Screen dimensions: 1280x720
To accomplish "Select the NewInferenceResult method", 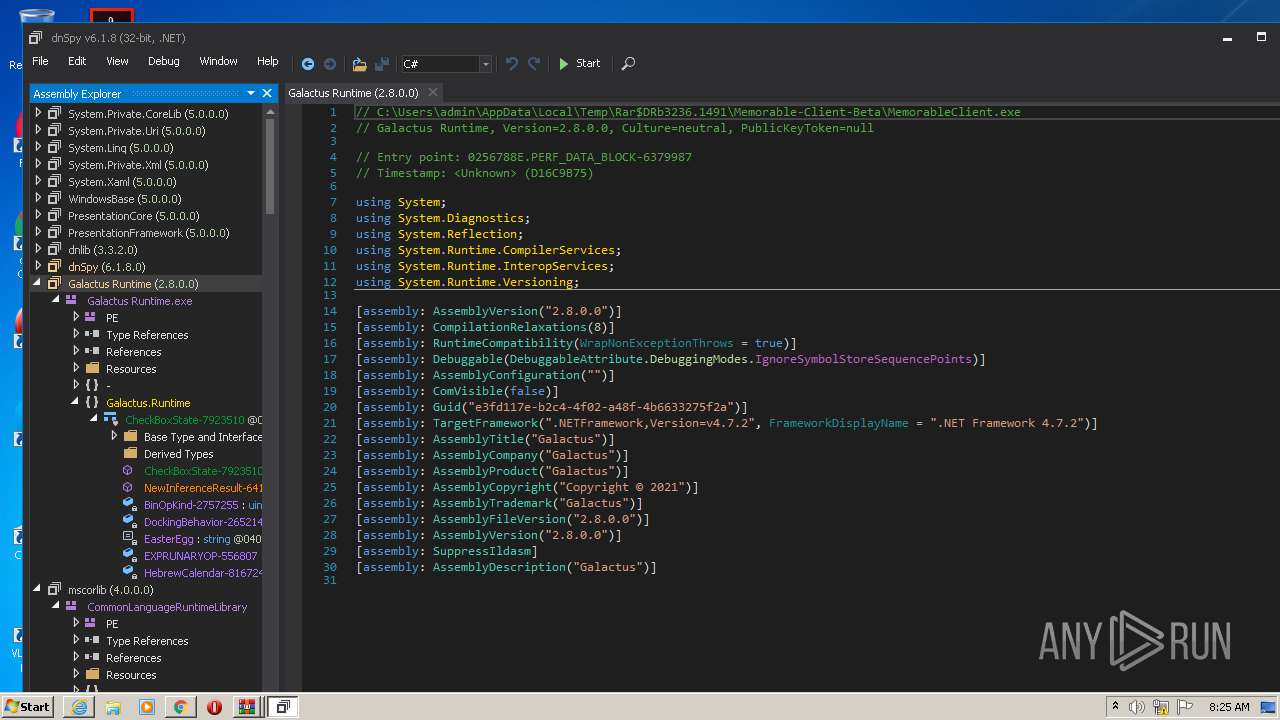I will click(203, 488).
